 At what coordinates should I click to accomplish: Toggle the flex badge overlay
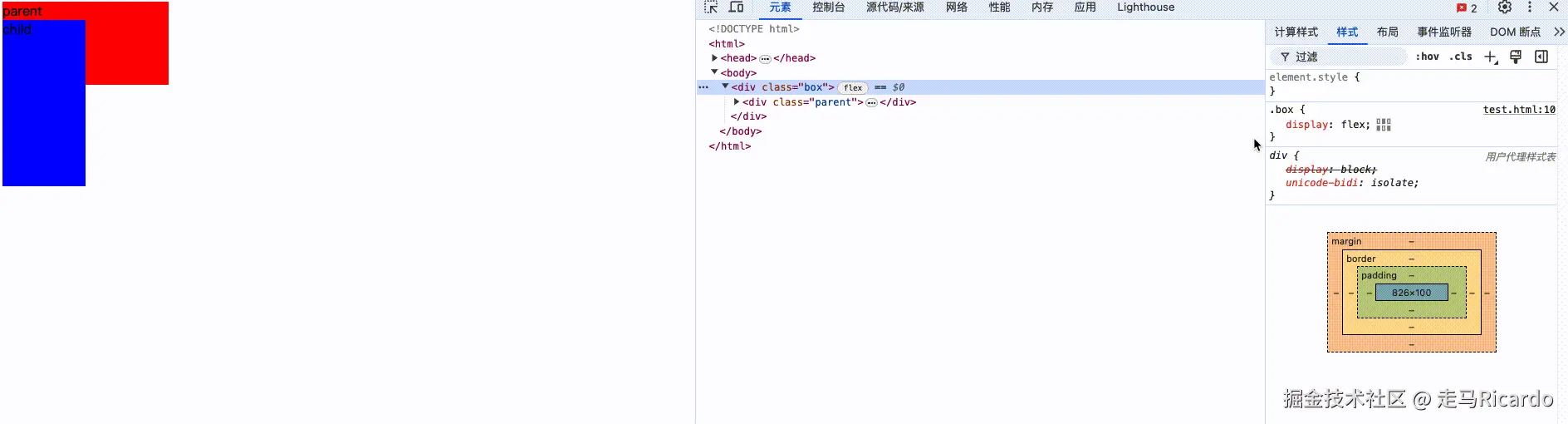(x=853, y=87)
